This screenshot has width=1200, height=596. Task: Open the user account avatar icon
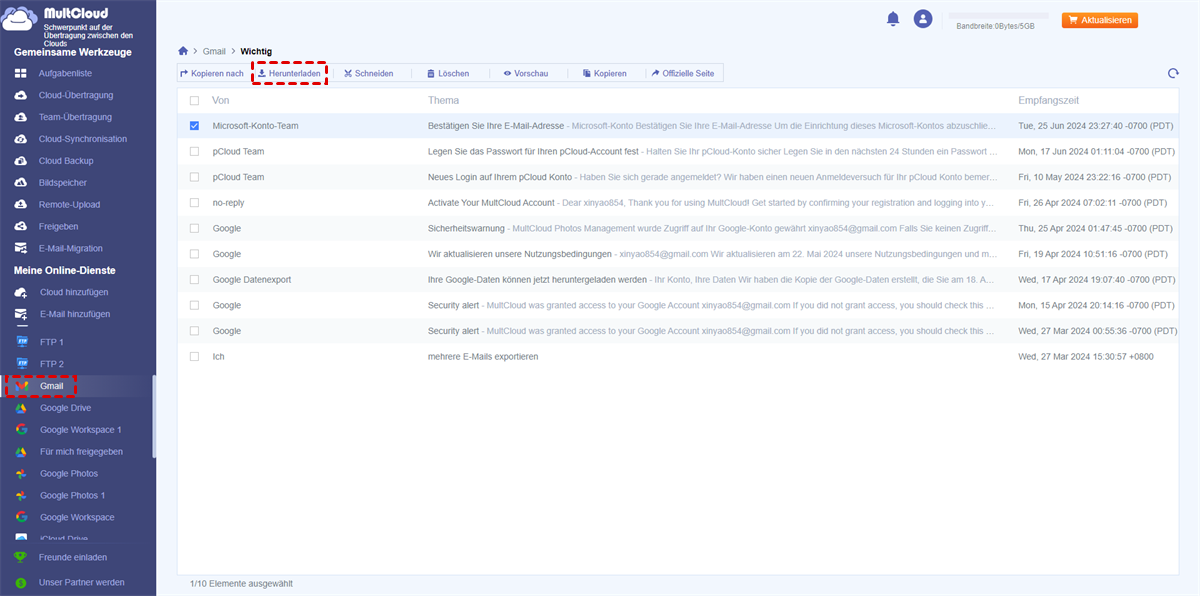tap(923, 19)
